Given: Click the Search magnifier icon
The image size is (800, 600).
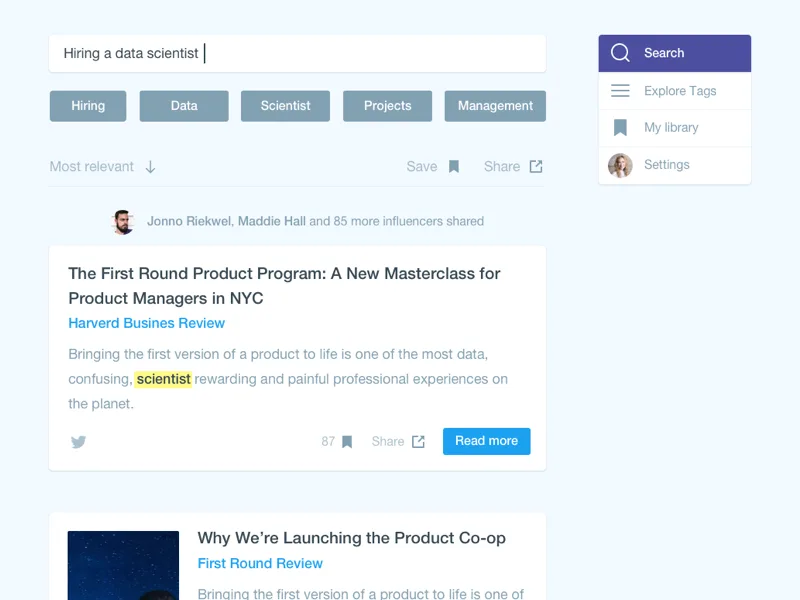Looking at the screenshot, I should [620, 53].
